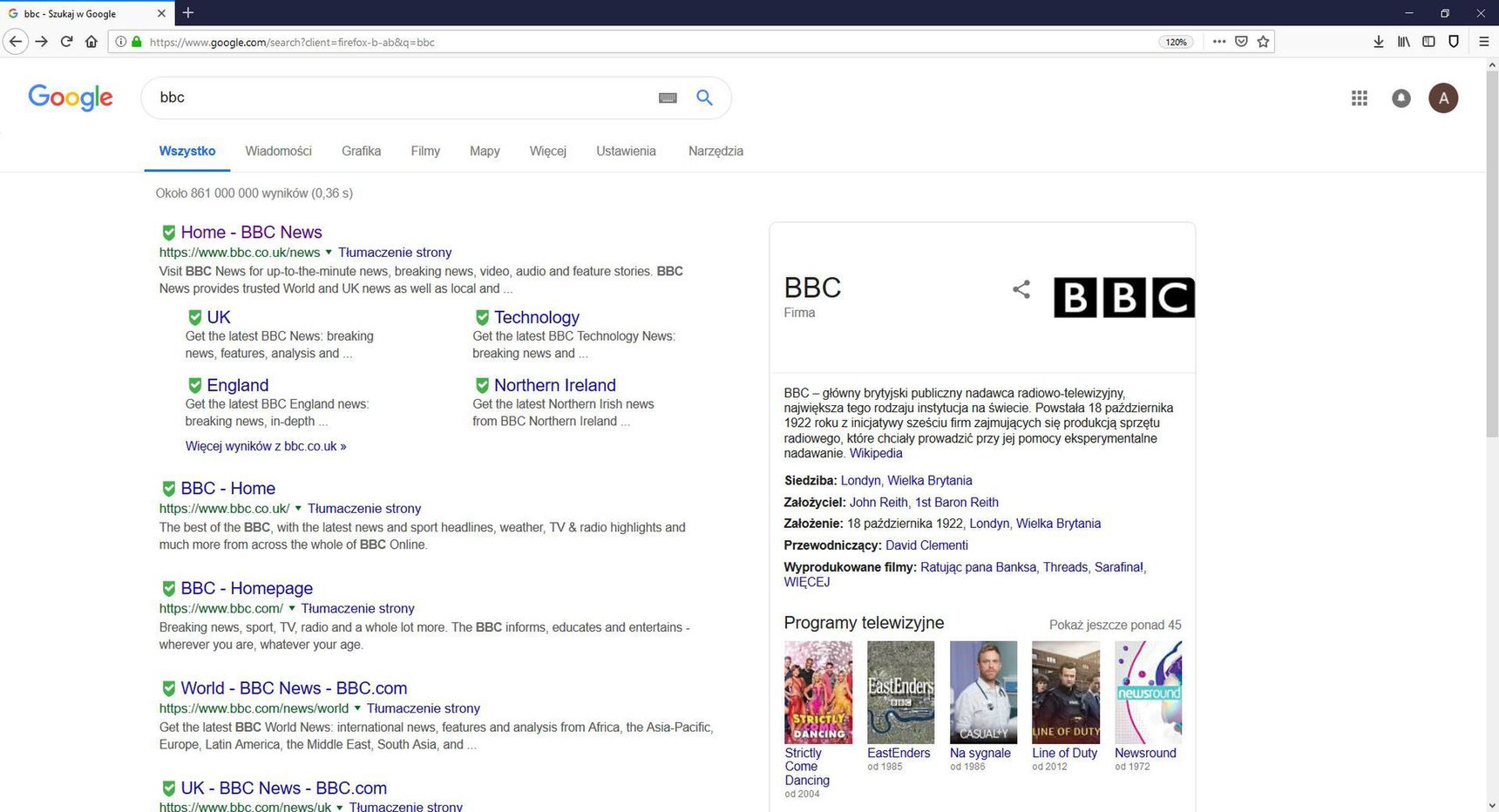Show sidebars icon in toolbar
The image size is (1499, 812).
pyautogui.click(x=1428, y=42)
